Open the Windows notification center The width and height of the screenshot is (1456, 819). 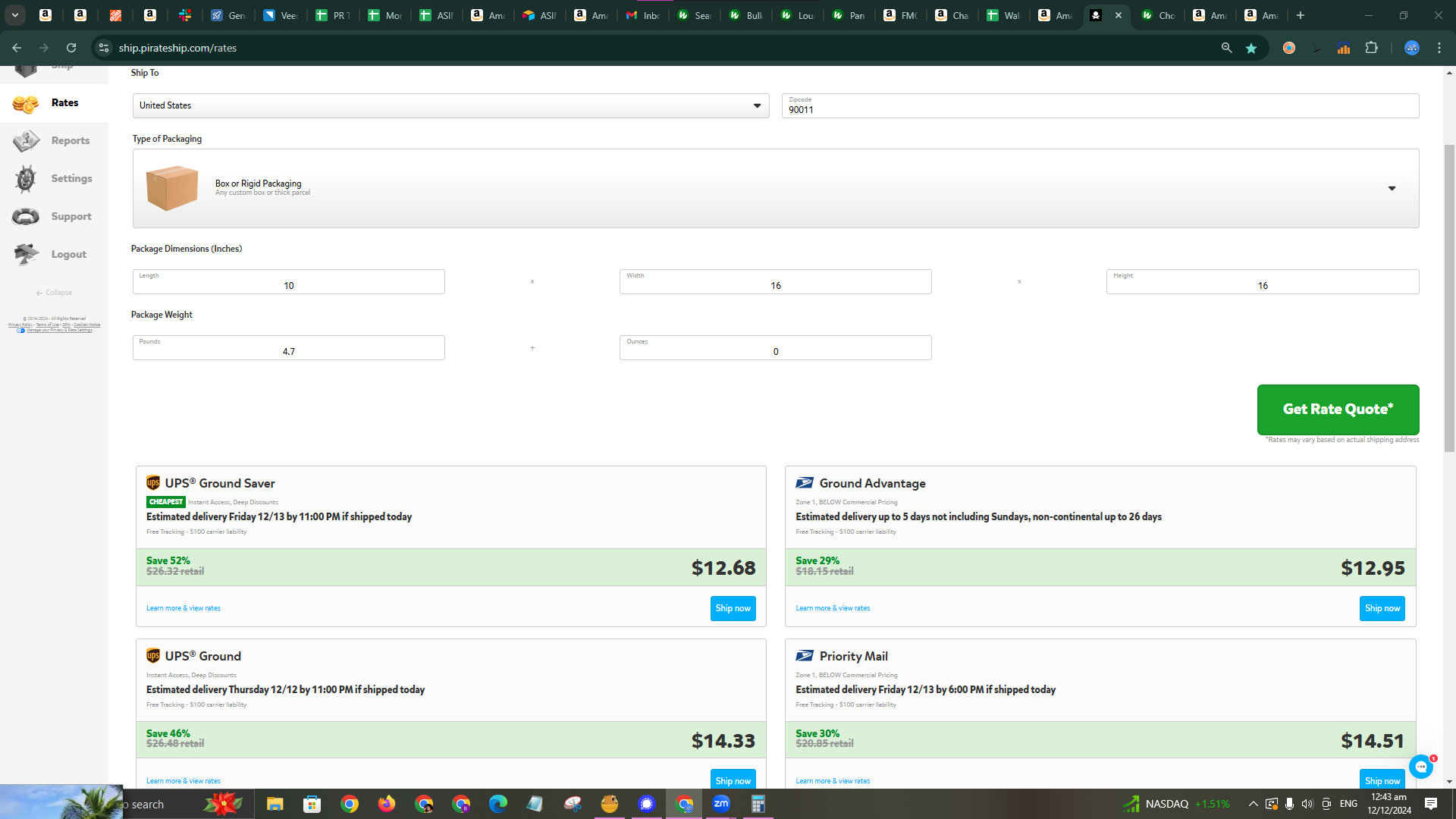pos(1431,804)
